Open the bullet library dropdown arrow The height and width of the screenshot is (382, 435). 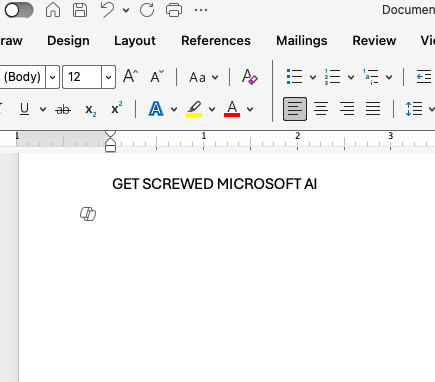tap(313, 77)
